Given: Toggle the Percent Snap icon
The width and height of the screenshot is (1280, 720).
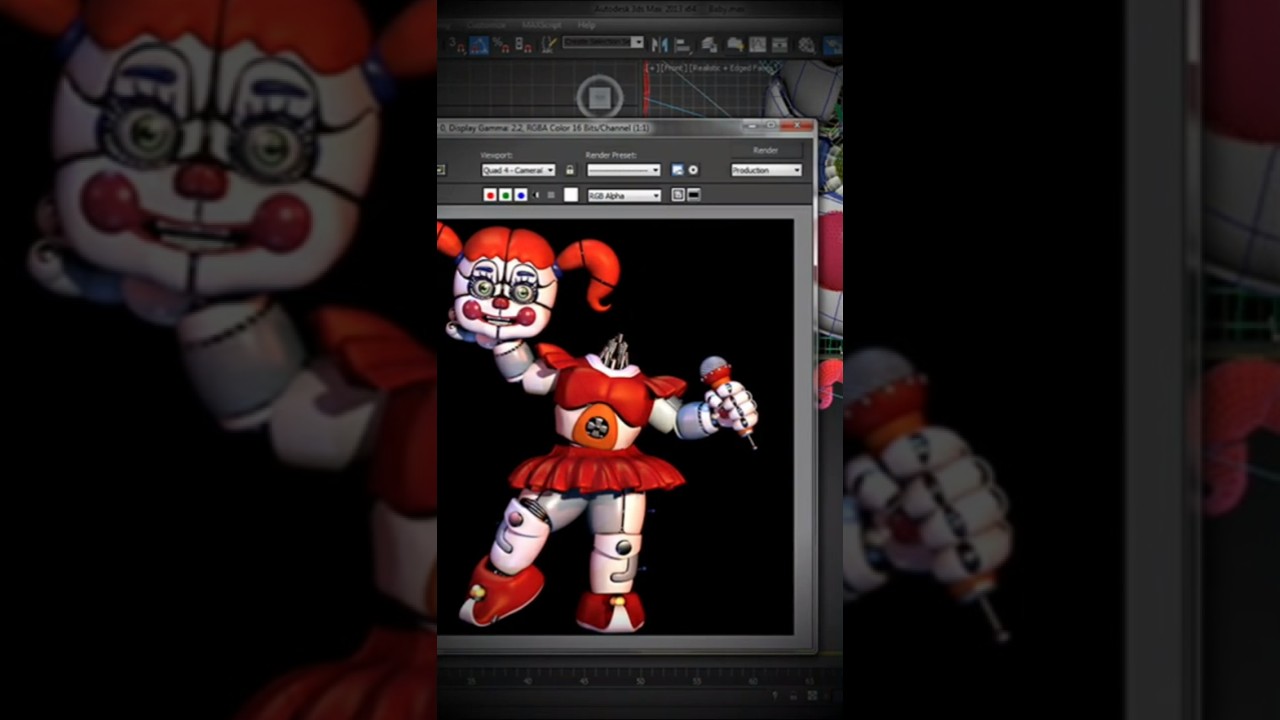Looking at the screenshot, I should pyautogui.click(x=500, y=45).
